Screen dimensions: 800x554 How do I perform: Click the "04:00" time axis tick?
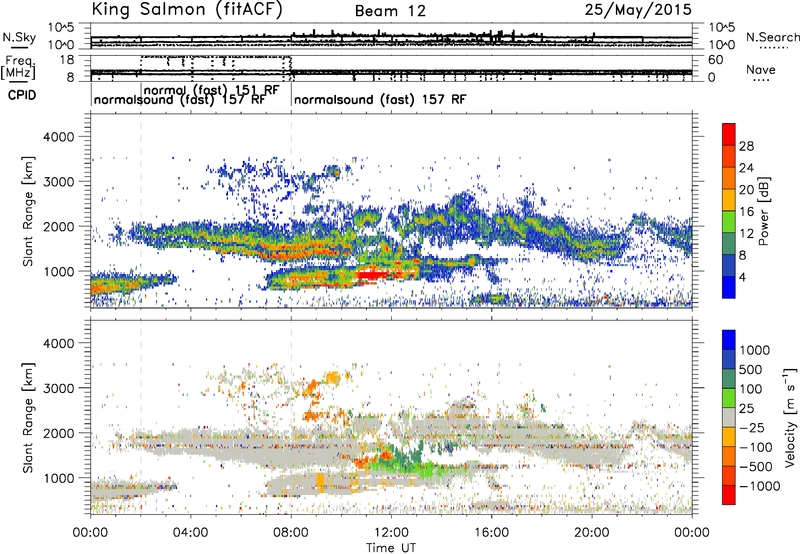(x=191, y=533)
